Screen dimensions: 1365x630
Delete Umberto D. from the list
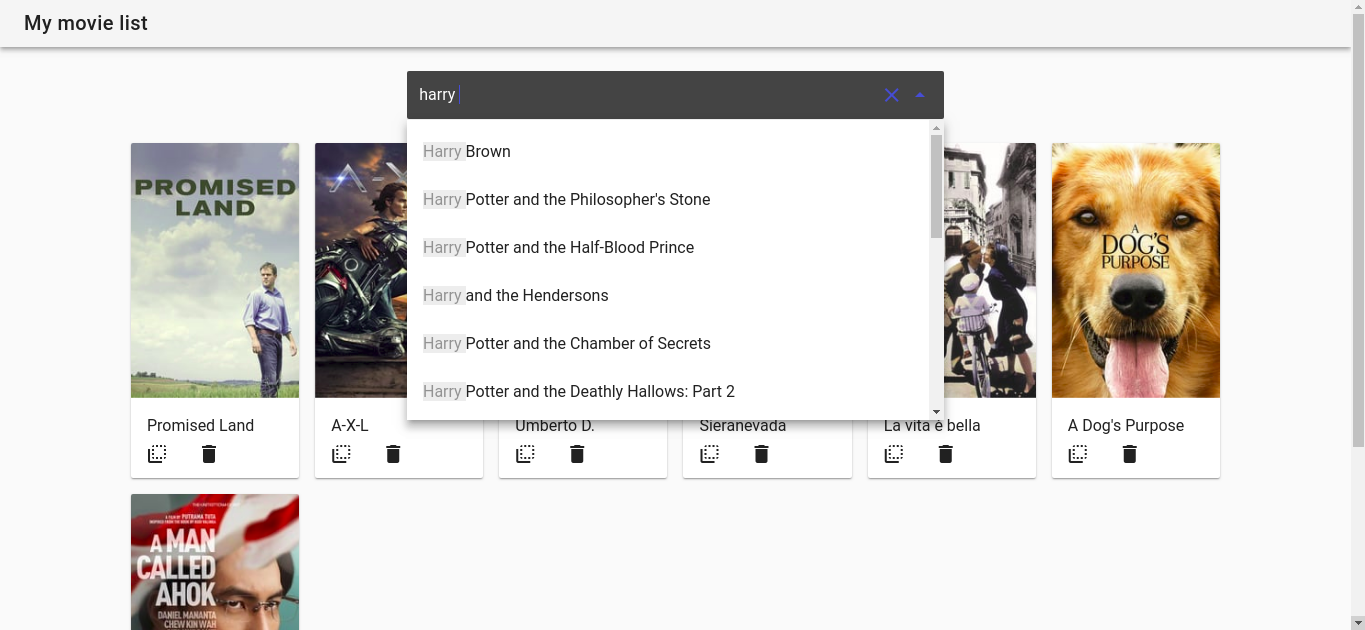[x=577, y=454]
